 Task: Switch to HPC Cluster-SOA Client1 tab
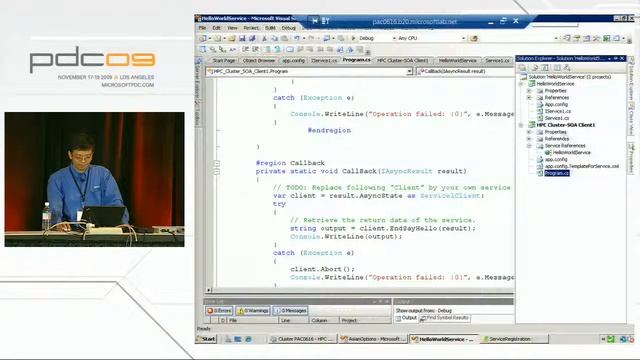pyautogui.click(x=403, y=60)
